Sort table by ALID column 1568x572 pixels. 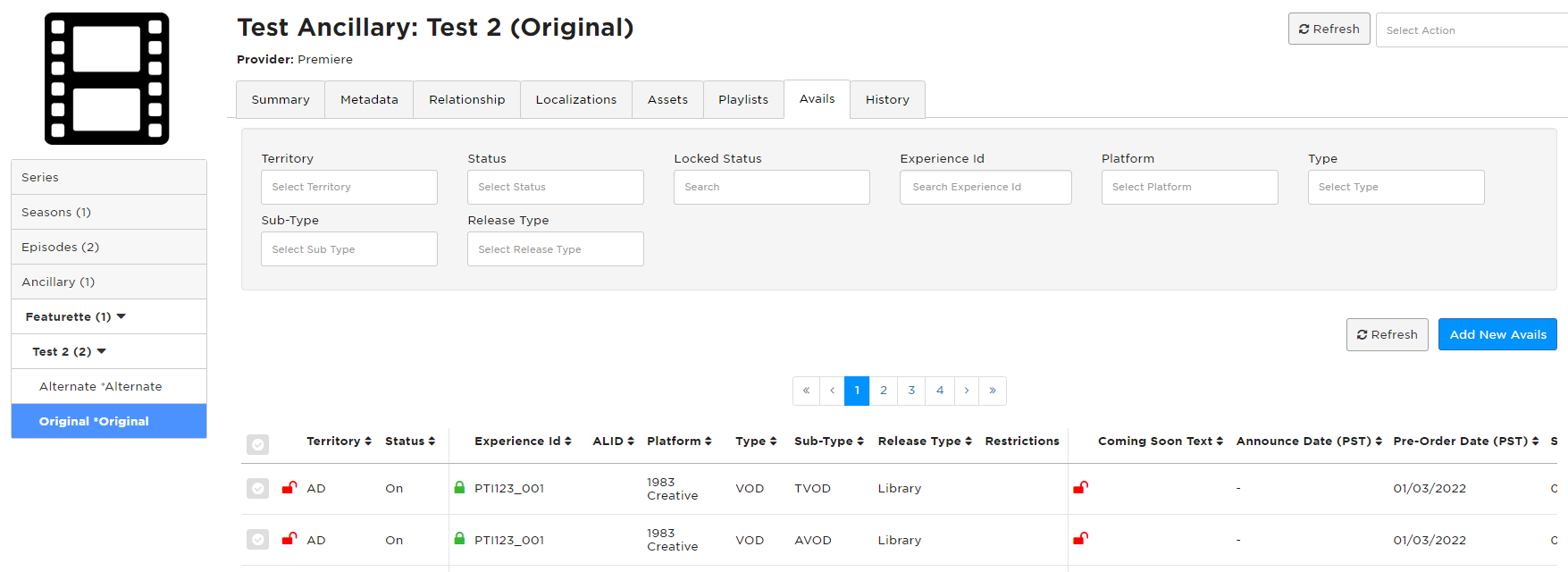pyautogui.click(x=613, y=442)
